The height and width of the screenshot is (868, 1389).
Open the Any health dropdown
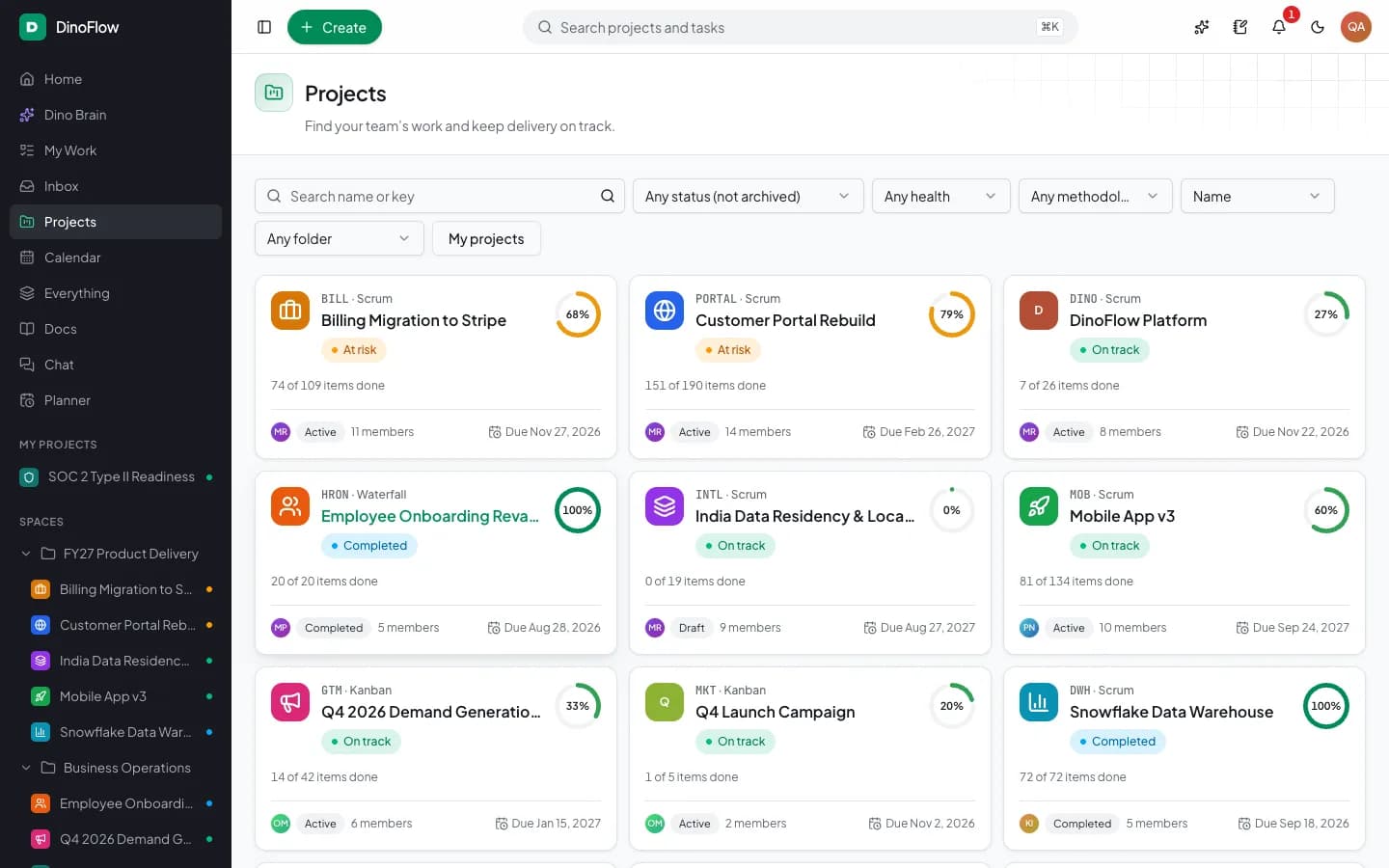click(940, 196)
